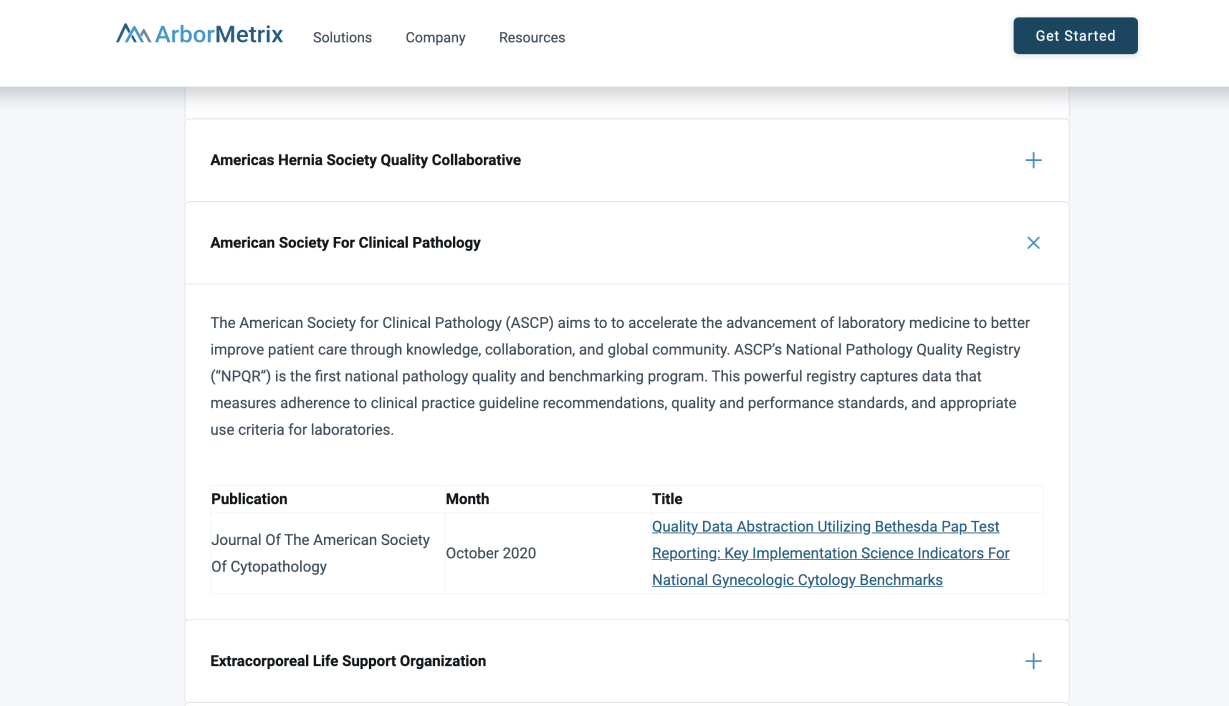Expand Extracorporeal Life Support Organization plus icon
Viewport: 1229px width, 706px height.
coord(1033,661)
